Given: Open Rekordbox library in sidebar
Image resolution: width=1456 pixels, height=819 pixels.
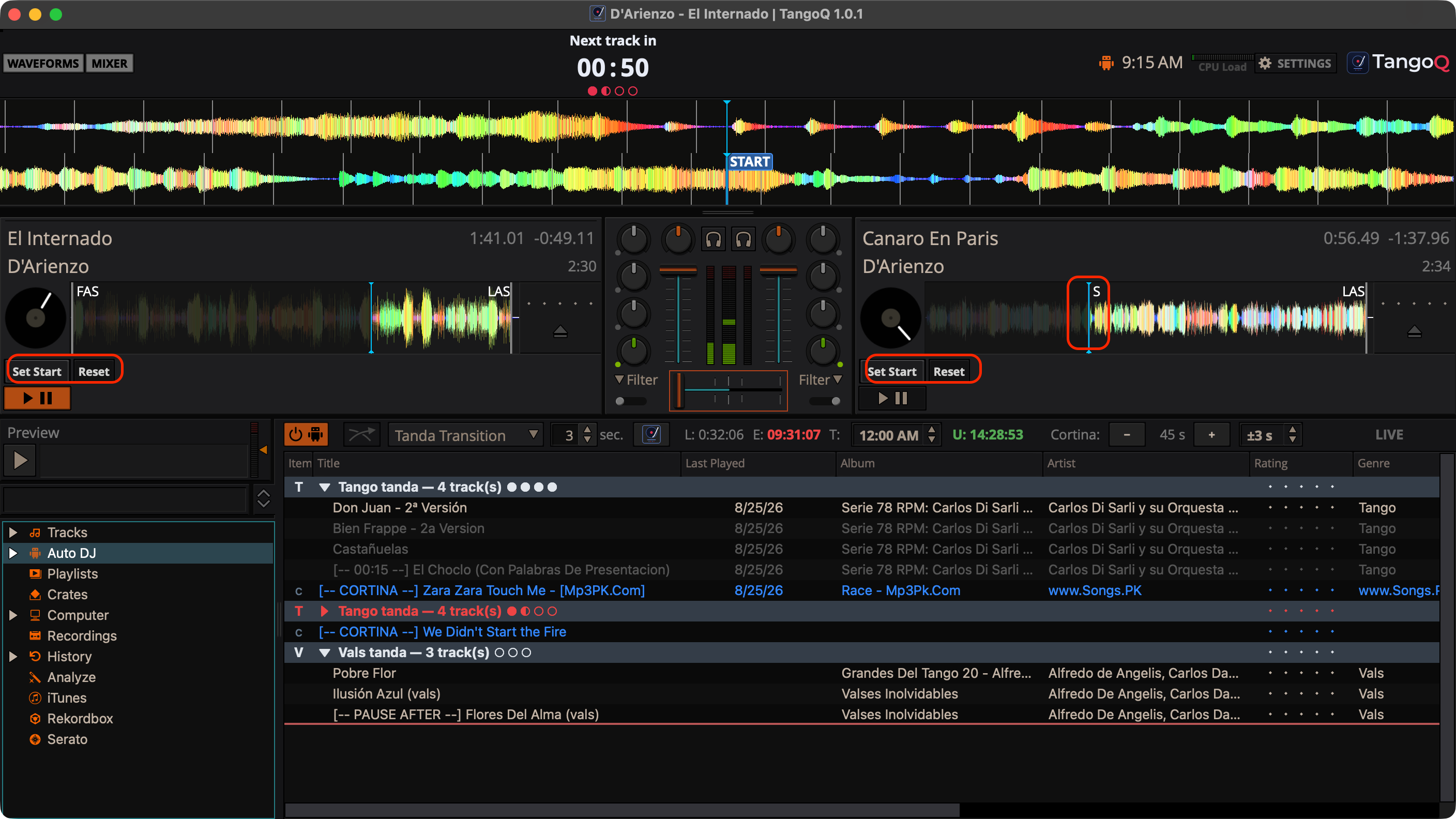Looking at the screenshot, I should coord(80,718).
